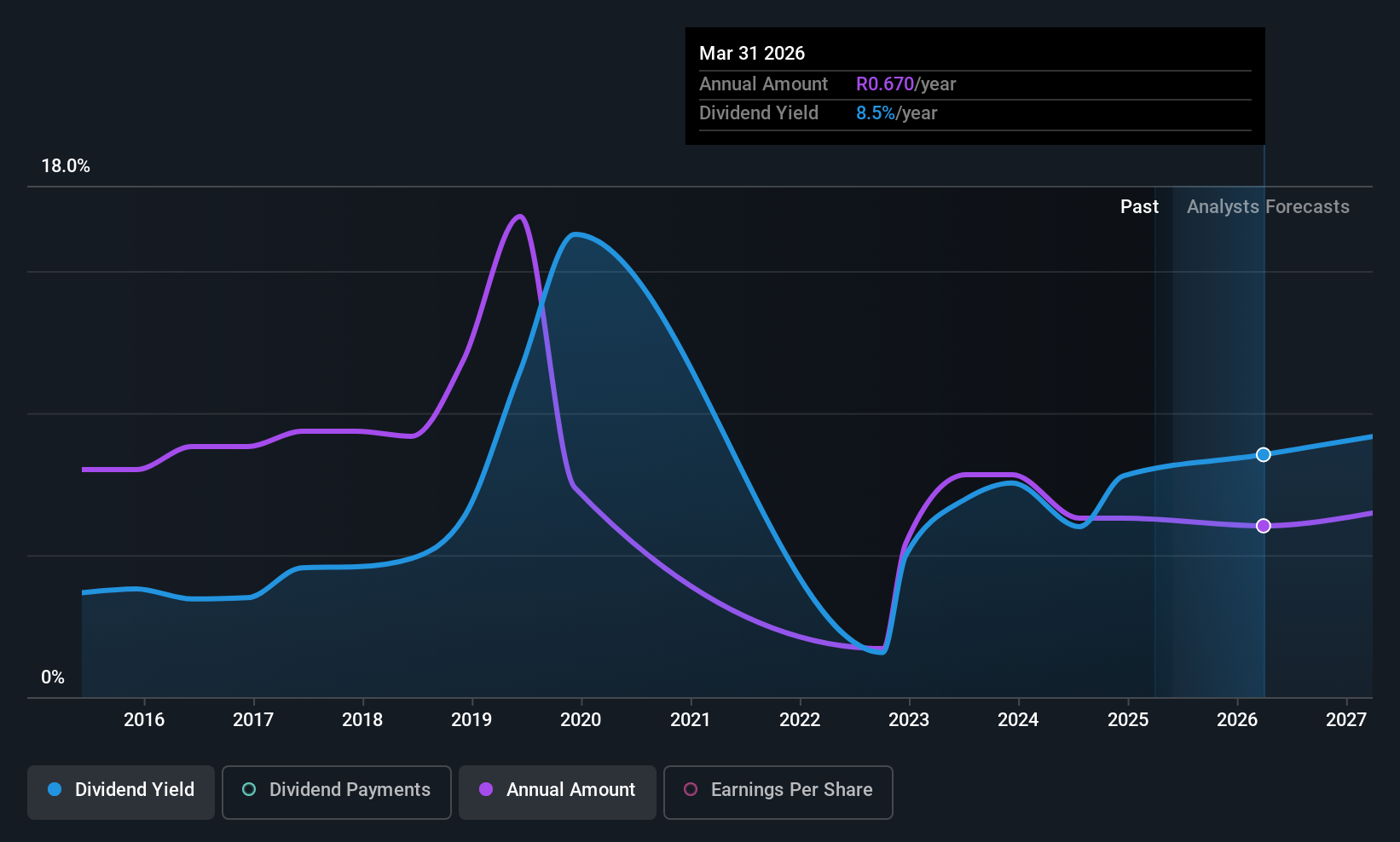This screenshot has width=1400, height=842.
Task: Click the Analysts Forecasts label
Action: pos(1268,207)
